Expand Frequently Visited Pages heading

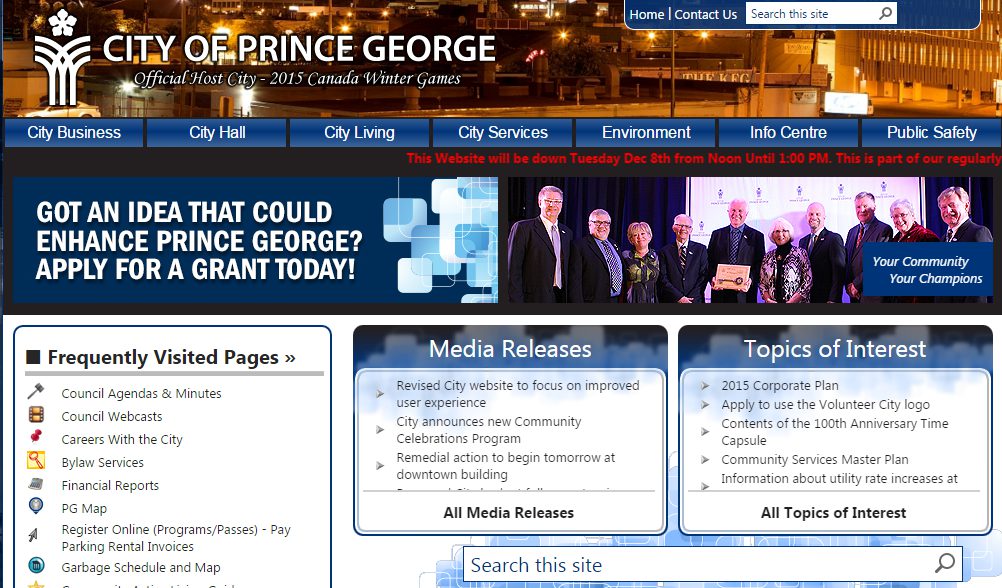point(171,357)
